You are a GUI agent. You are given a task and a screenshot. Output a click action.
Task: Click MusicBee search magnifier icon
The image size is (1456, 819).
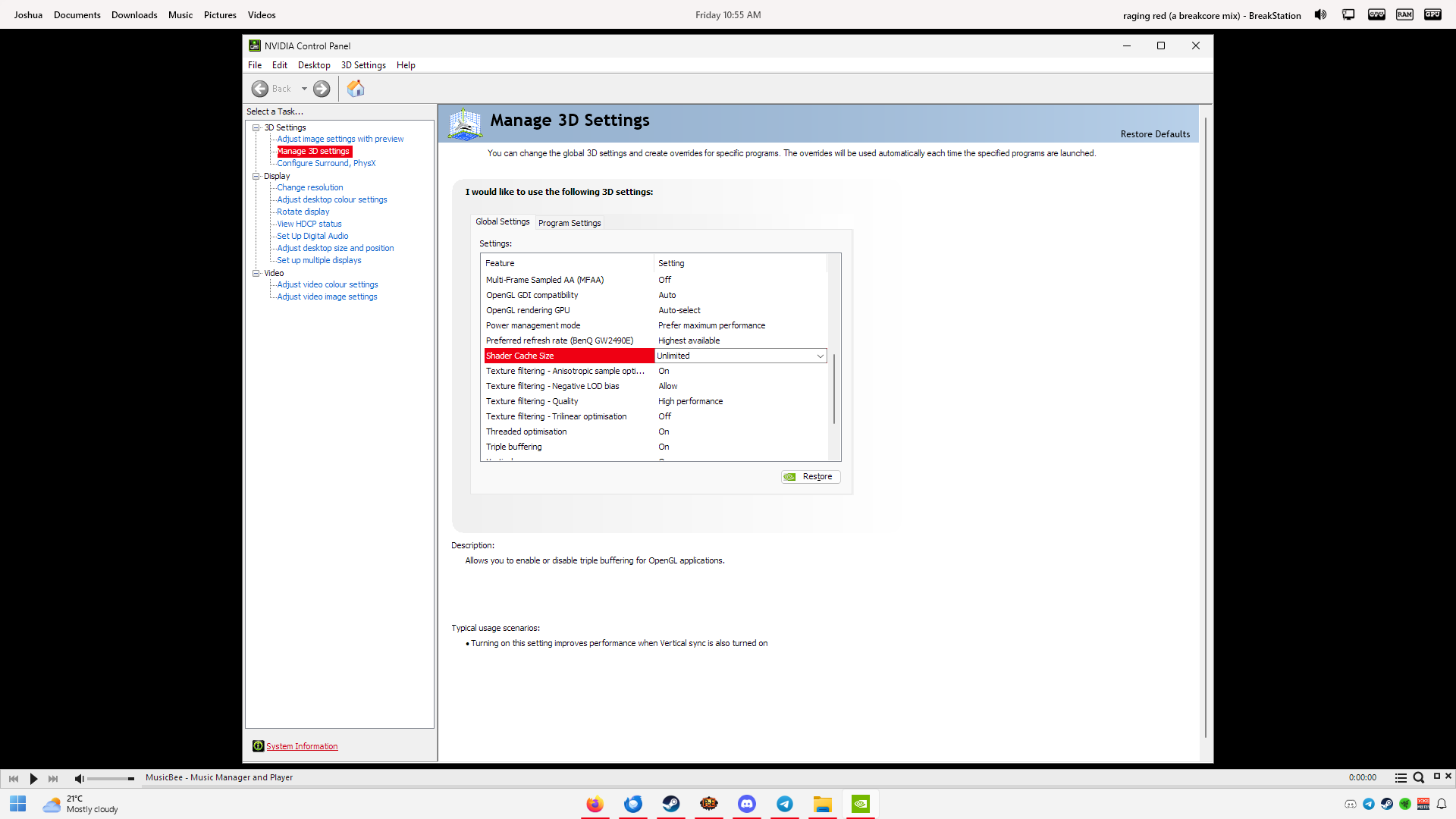(1419, 778)
